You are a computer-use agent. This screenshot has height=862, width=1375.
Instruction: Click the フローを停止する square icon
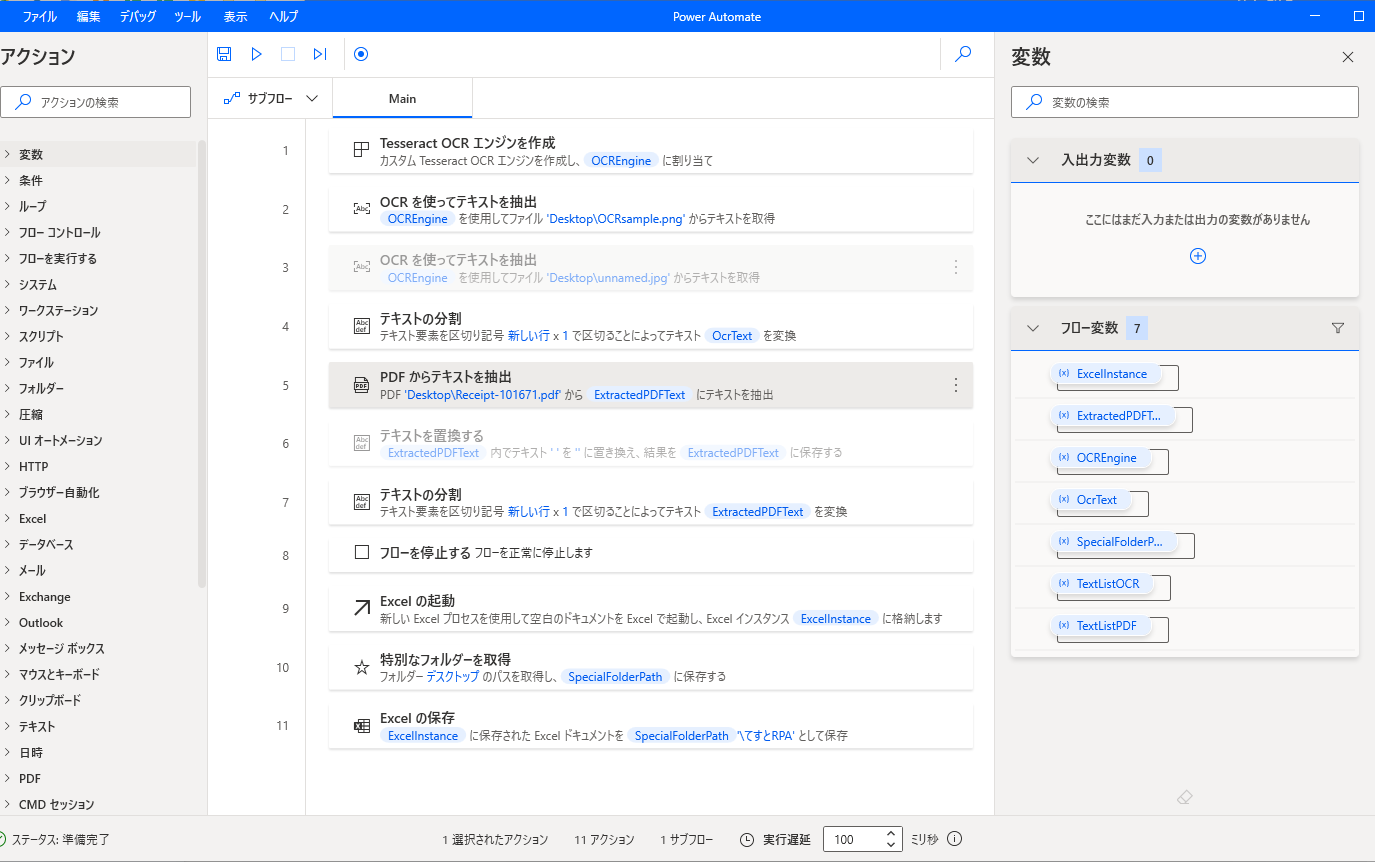[x=362, y=552]
